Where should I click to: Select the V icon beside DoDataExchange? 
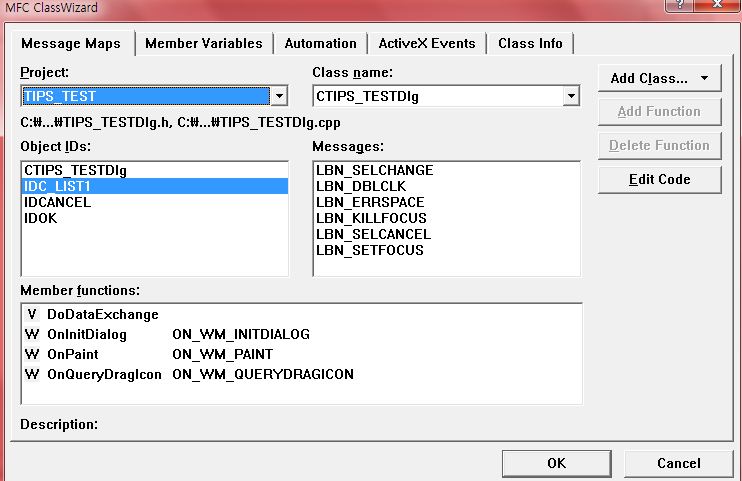[31, 314]
